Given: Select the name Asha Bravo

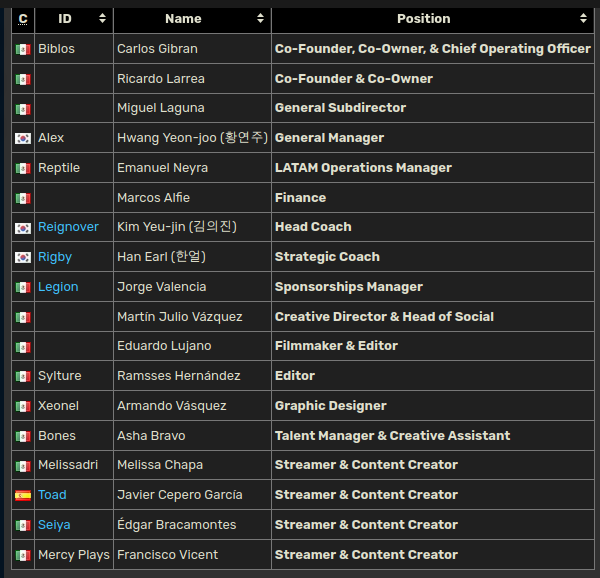Looking at the screenshot, I should point(151,436).
